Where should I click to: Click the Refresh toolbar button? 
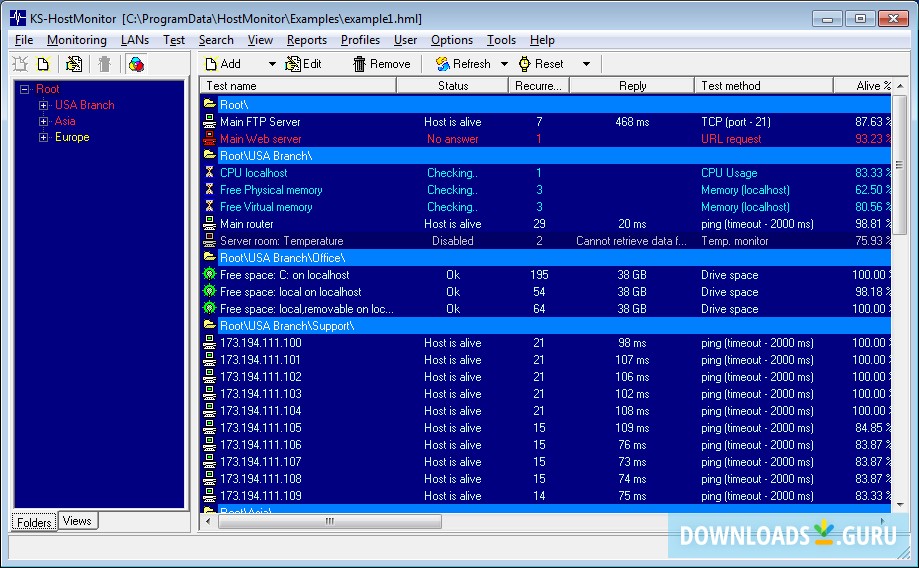coord(463,64)
